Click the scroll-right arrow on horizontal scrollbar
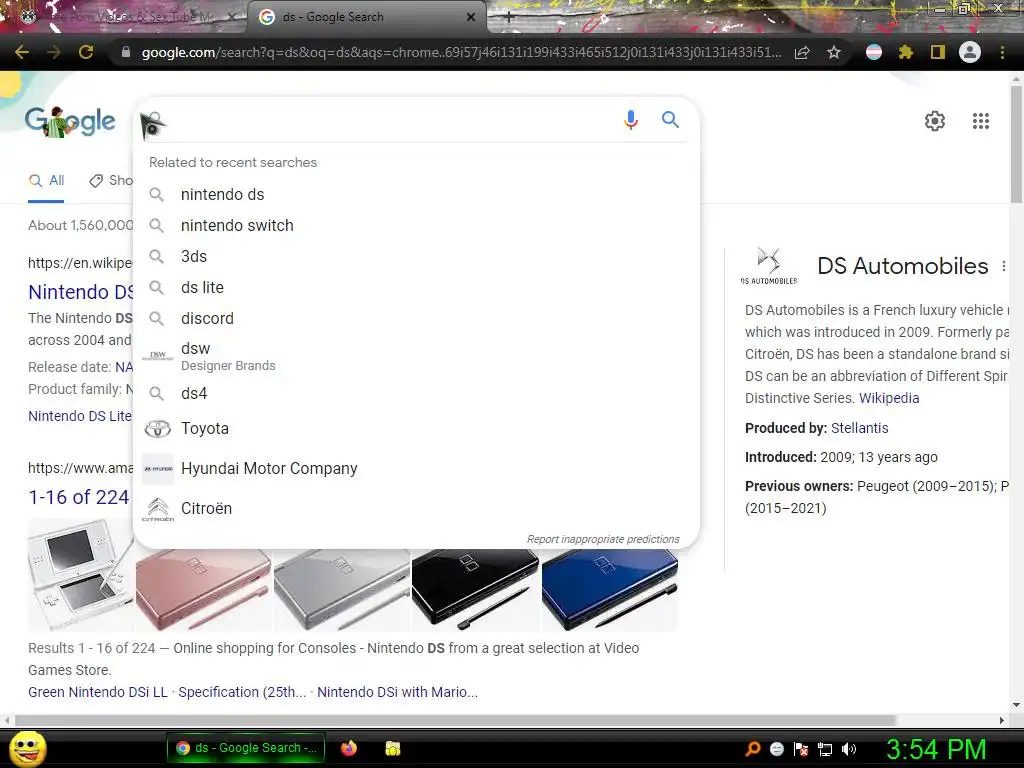 pos(1002,720)
